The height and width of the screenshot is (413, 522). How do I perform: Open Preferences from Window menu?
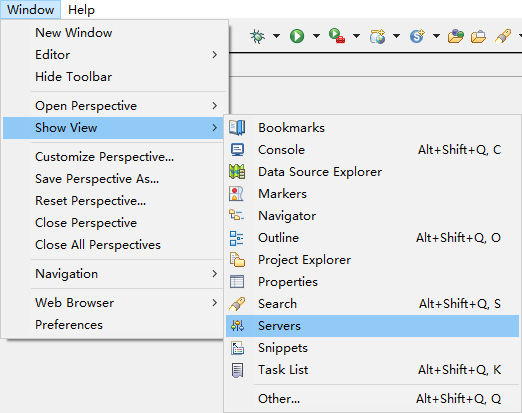69,325
